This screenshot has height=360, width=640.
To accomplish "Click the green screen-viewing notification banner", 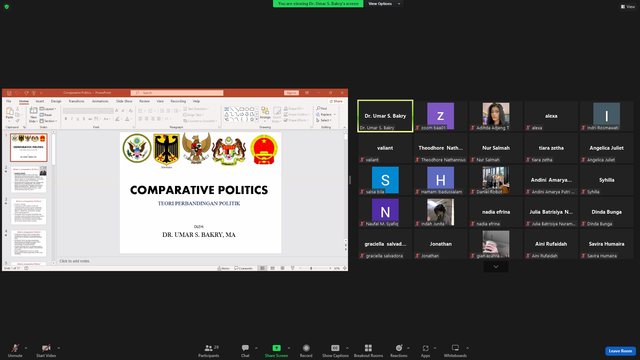I will point(318,4).
